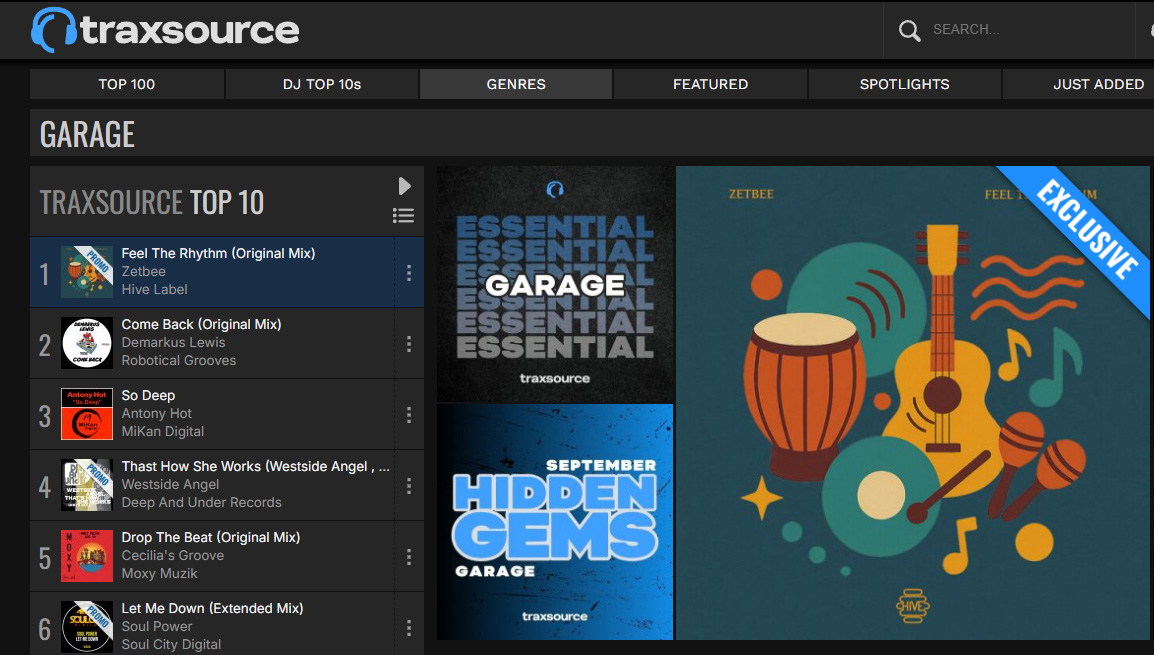Open the September Hidden Gems Garage banner
The image size is (1154, 655).
[x=555, y=520]
